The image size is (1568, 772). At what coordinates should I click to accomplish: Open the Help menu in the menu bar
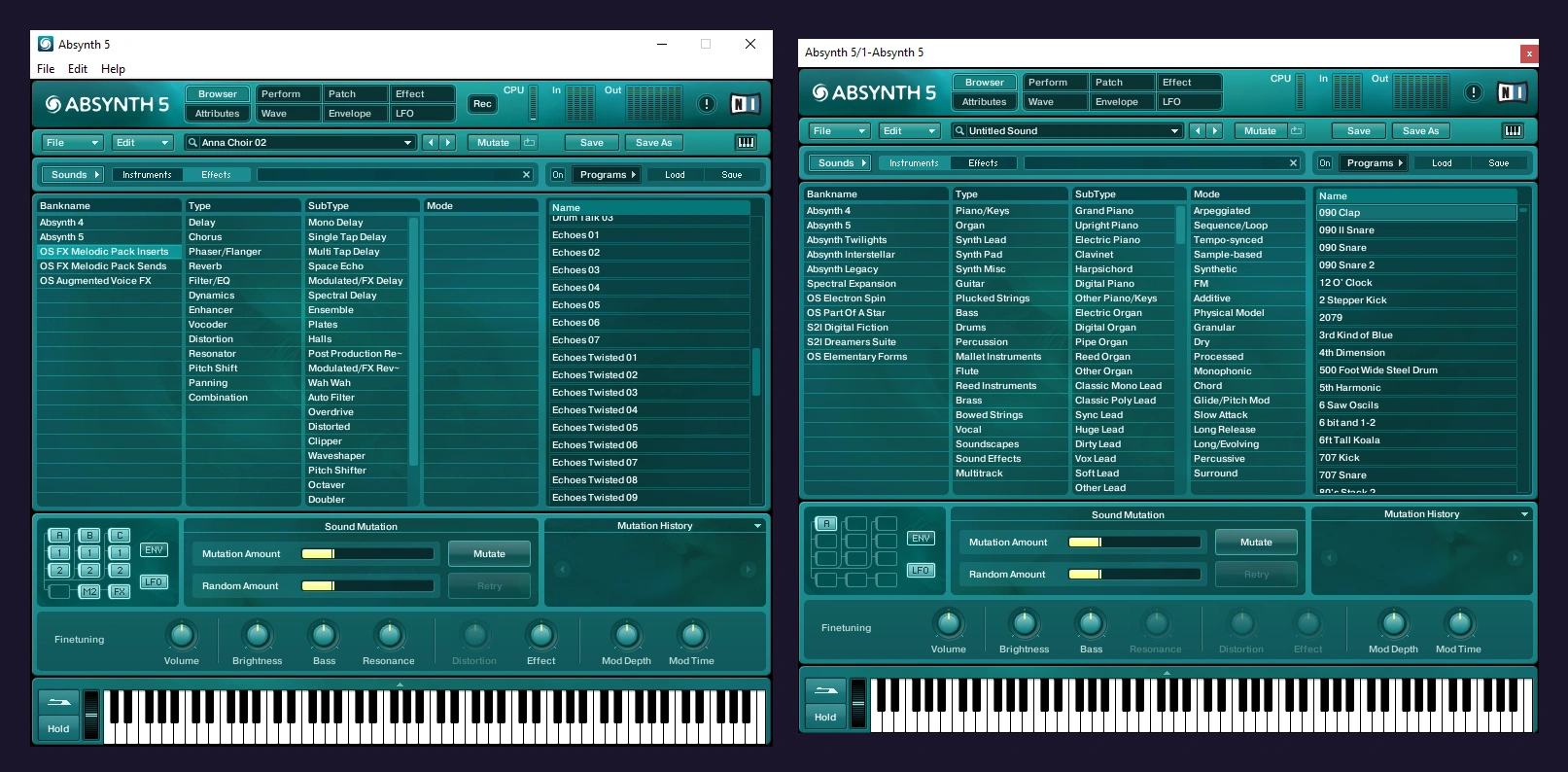click(x=113, y=69)
